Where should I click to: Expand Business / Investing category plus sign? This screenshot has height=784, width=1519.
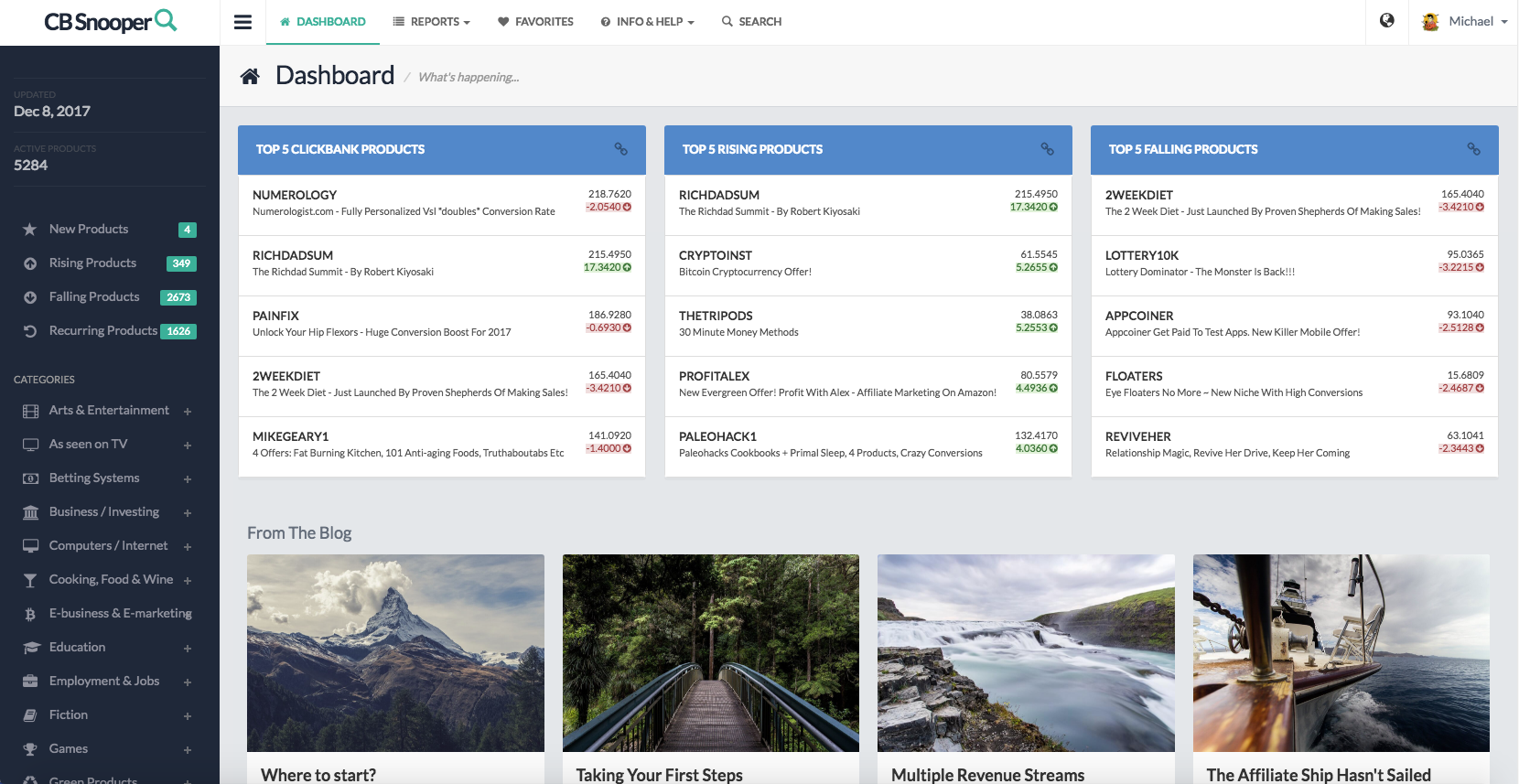click(x=188, y=513)
